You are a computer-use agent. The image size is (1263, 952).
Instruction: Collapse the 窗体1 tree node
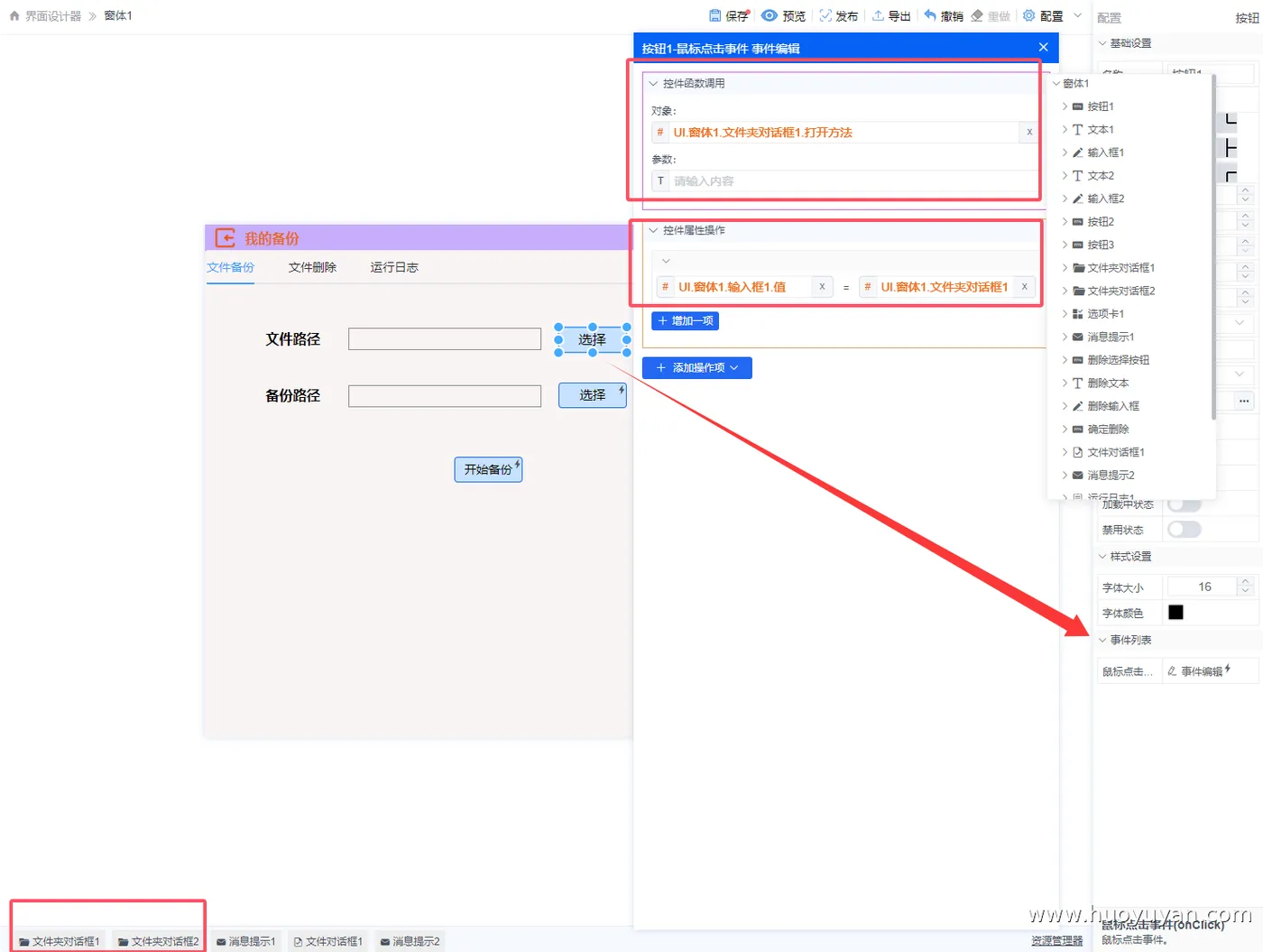click(1056, 82)
